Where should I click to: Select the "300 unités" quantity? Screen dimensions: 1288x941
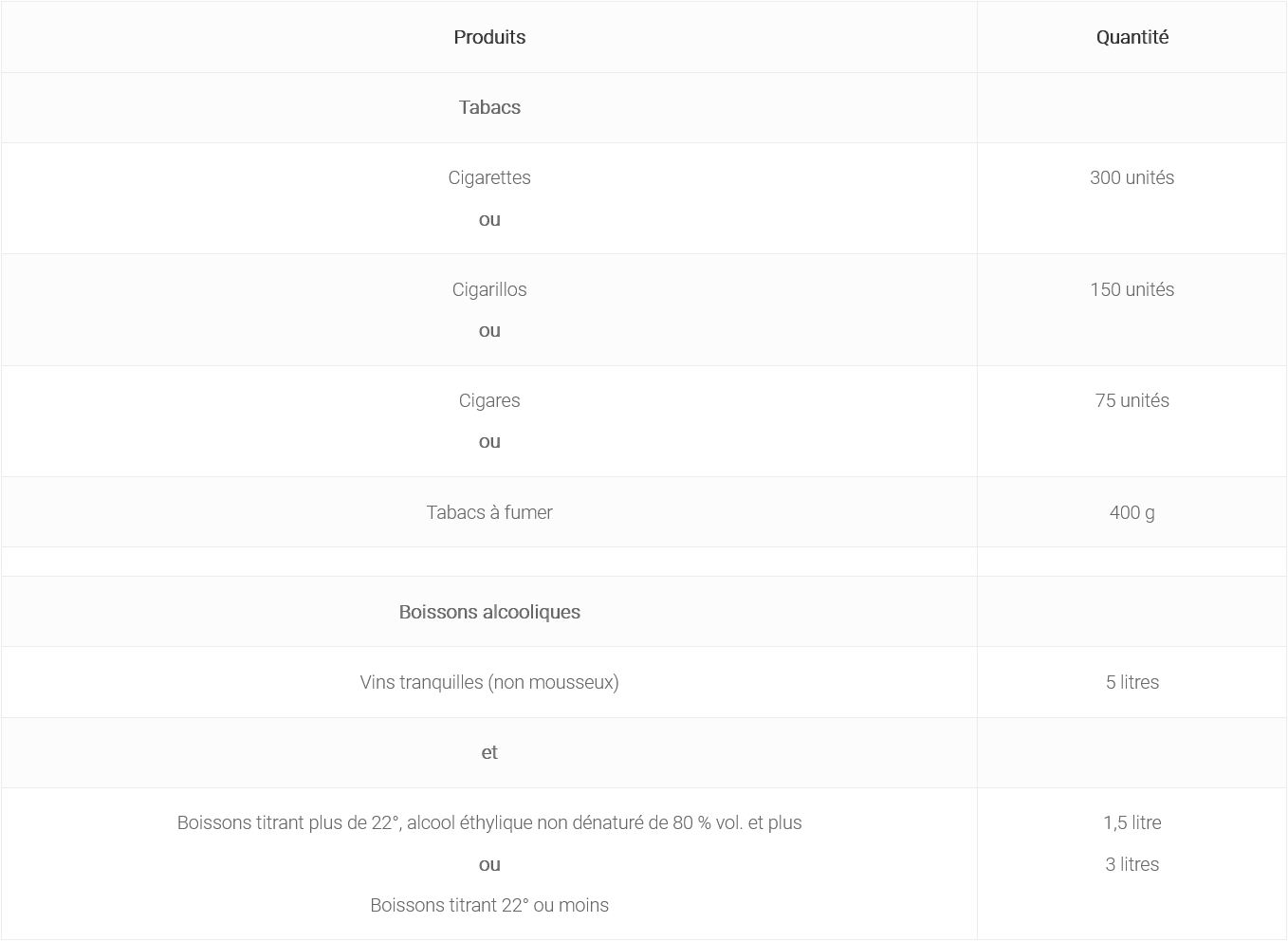[1132, 177]
